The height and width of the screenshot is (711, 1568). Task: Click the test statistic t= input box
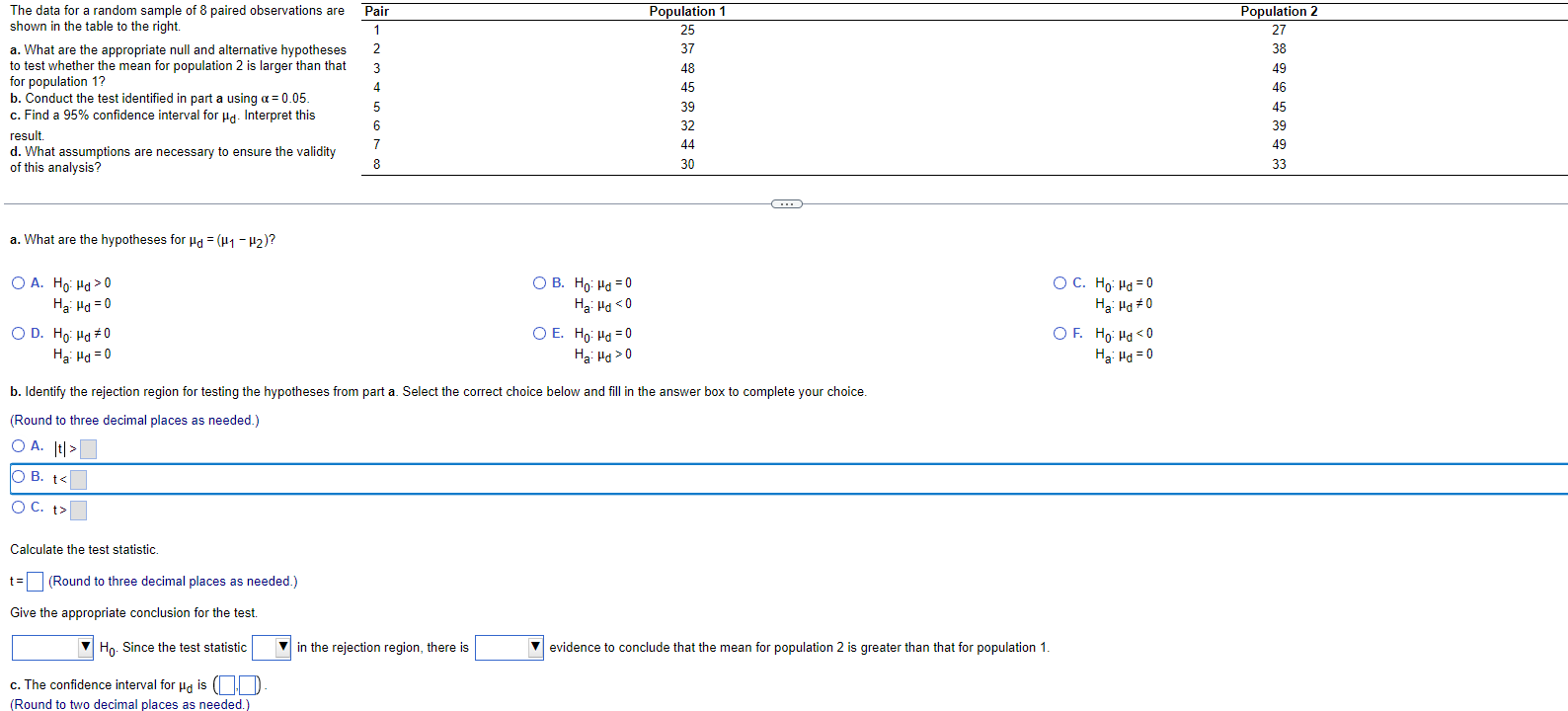point(35,582)
